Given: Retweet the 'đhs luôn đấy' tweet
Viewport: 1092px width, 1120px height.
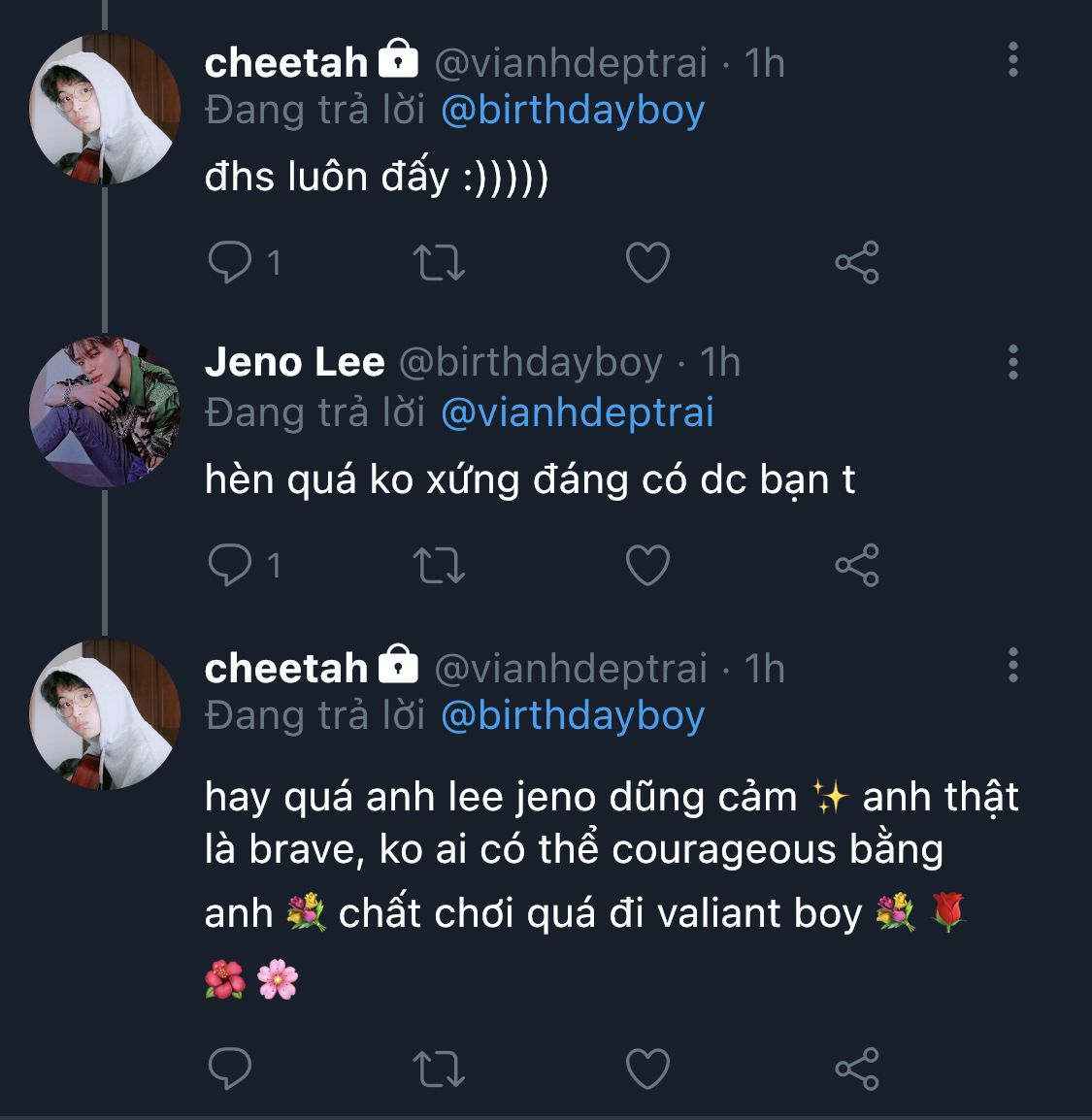Looking at the screenshot, I should (439, 262).
